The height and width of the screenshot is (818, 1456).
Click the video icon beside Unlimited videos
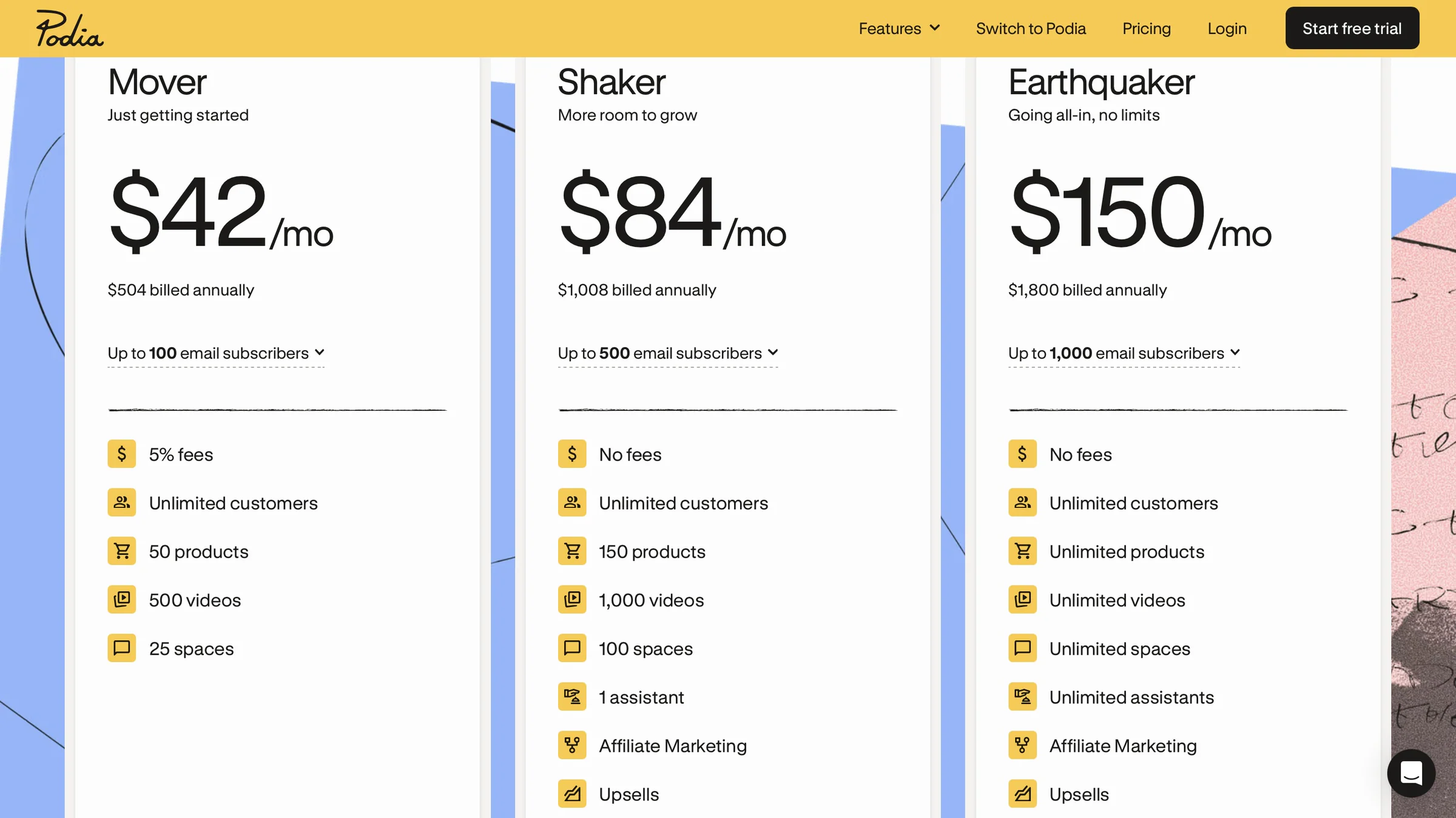[1022, 600]
